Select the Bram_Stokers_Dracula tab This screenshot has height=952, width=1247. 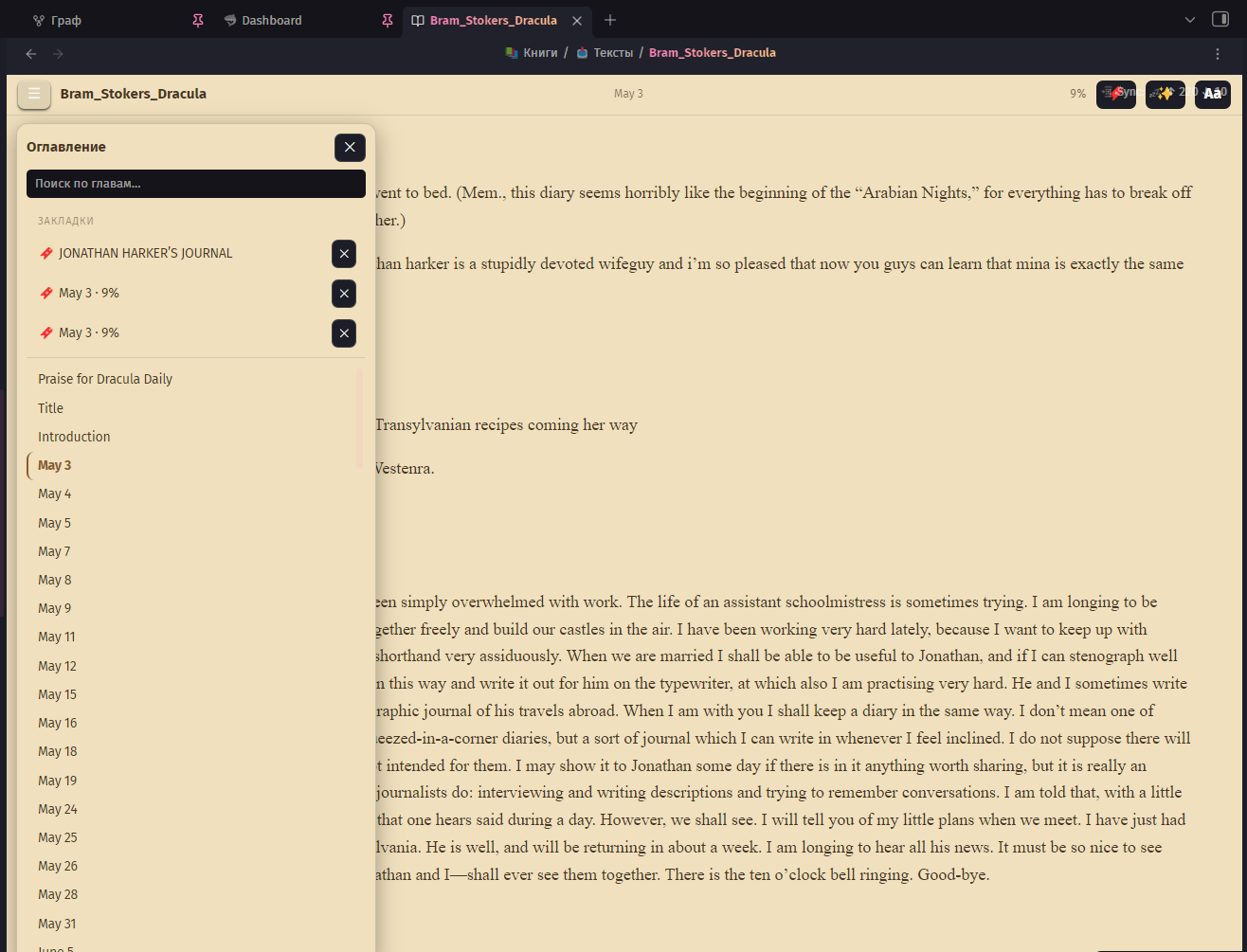(493, 20)
